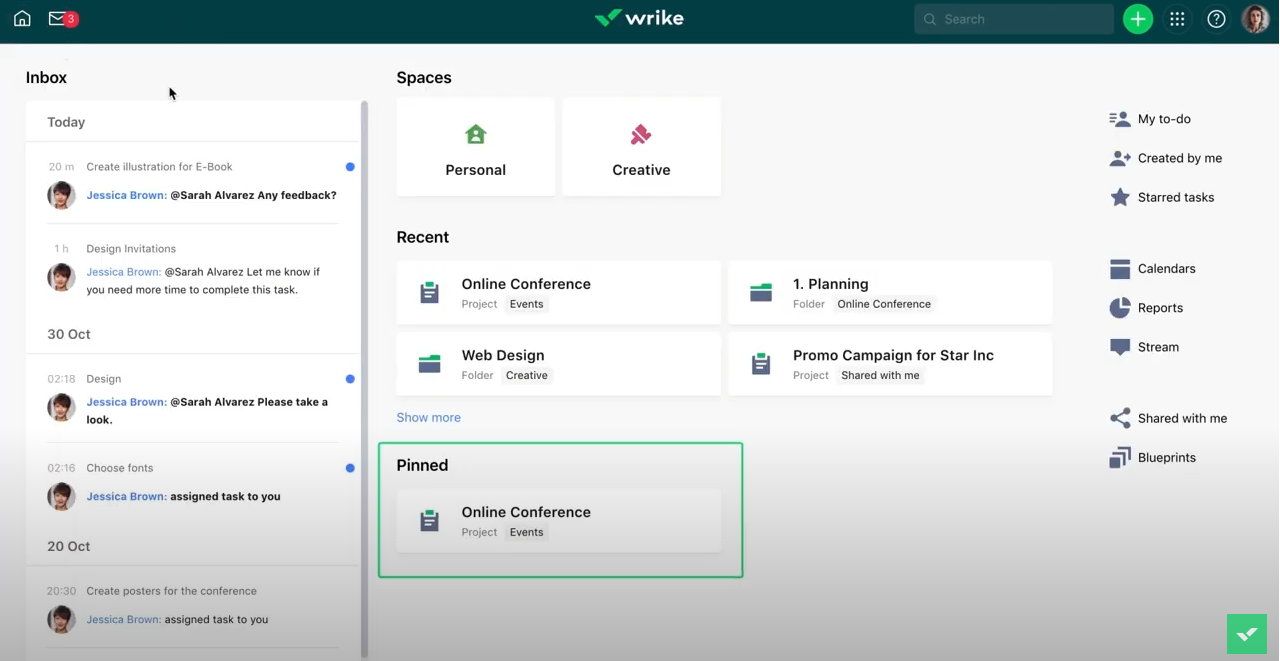Open the Inbox mail icon with badge

[62, 19]
